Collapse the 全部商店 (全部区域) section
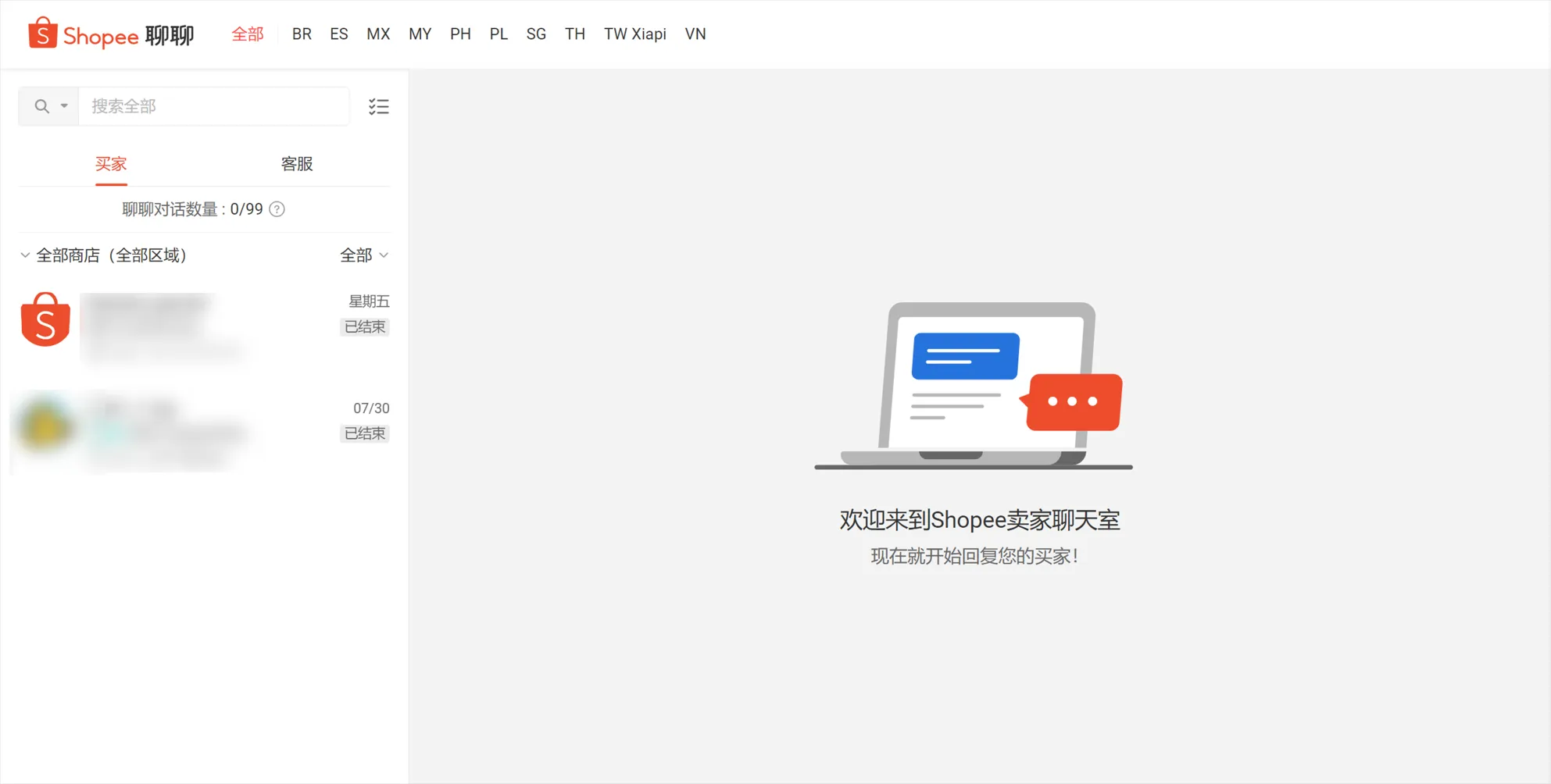This screenshot has height=784, width=1551. pyautogui.click(x=23, y=255)
